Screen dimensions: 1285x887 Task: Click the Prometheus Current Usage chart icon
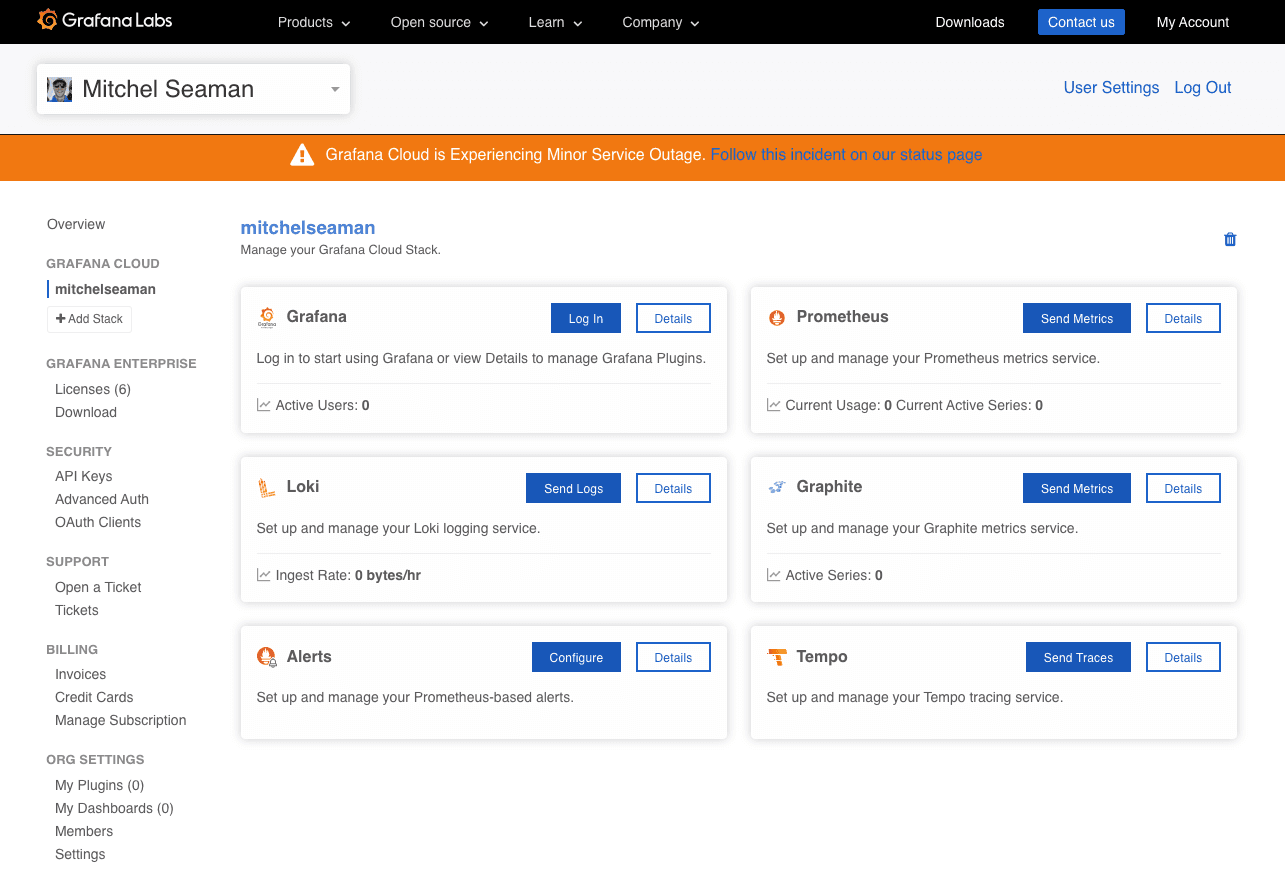pos(774,405)
